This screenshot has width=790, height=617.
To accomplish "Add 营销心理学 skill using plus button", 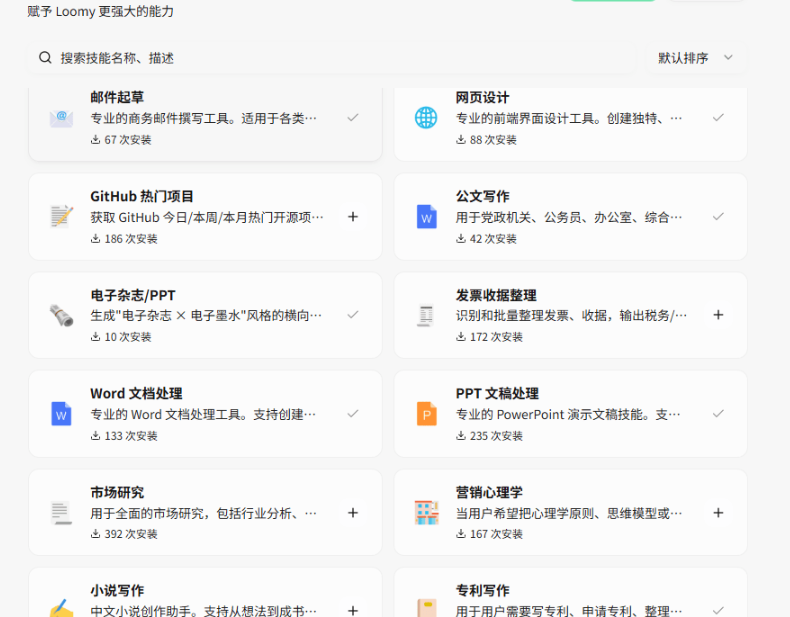I will (x=718, y=513).
